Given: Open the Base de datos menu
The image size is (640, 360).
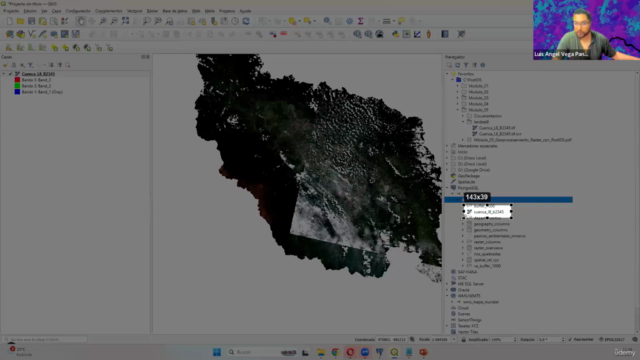Looking at the screenshot, I should click(x=175, y=11).
